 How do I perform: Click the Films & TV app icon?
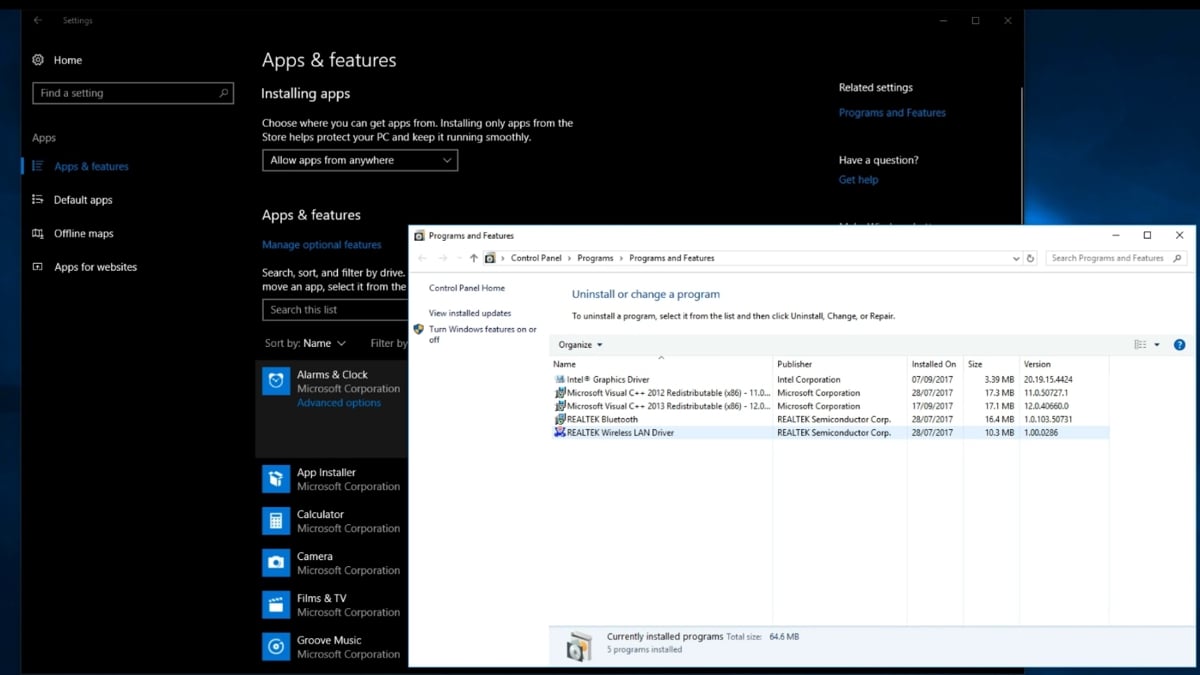click(x=276, y=605)
